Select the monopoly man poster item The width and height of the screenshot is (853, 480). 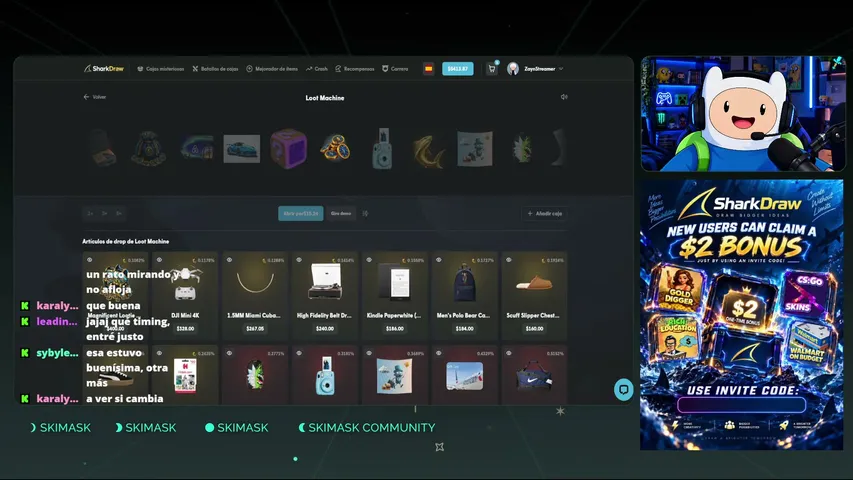coord(394,376)
